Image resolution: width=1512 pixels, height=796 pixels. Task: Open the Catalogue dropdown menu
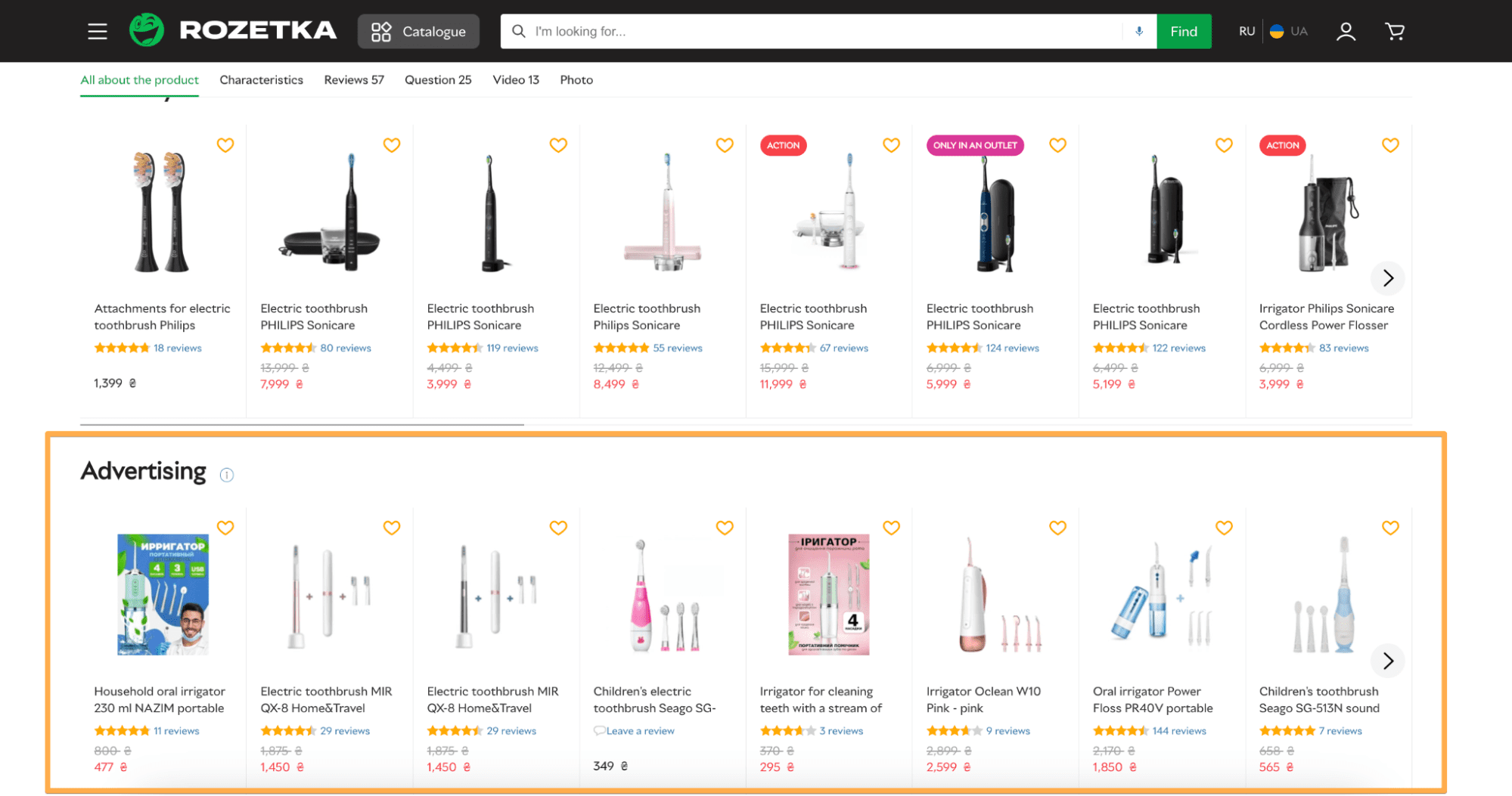[x=418, y=32]
